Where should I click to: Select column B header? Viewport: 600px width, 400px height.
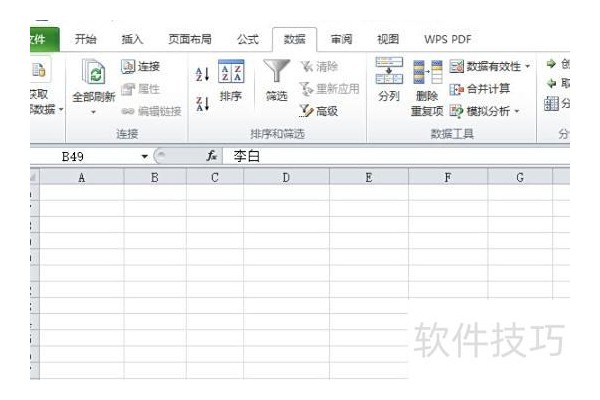(155, 178)
